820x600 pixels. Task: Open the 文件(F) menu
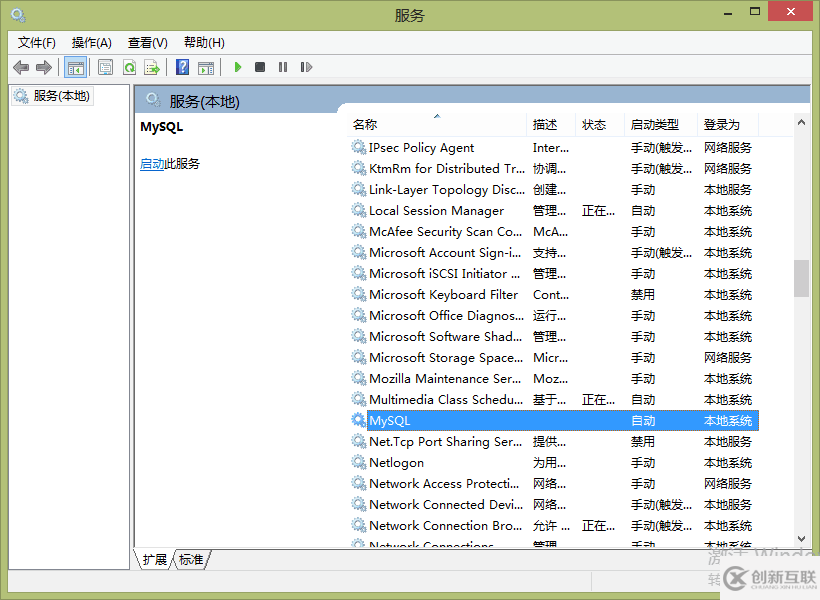pos(37,43)
